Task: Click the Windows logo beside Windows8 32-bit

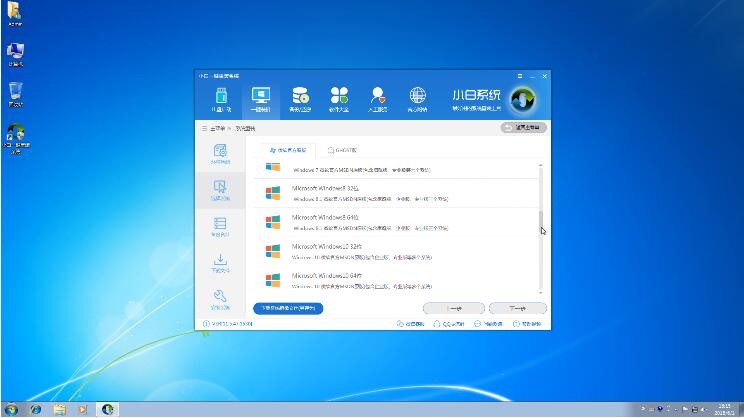Action: 273,193
